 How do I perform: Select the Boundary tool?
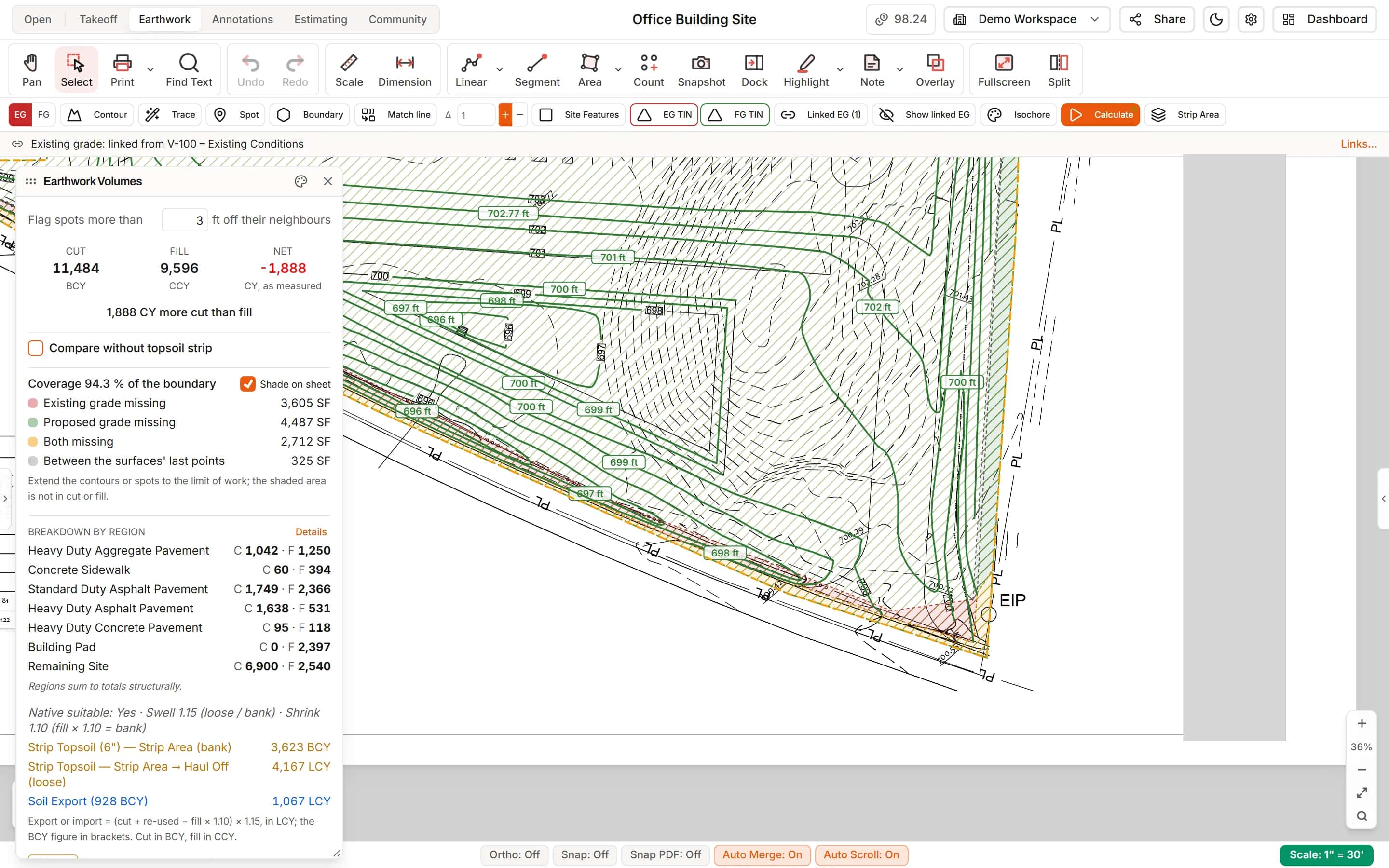click(x=310, y=115)
